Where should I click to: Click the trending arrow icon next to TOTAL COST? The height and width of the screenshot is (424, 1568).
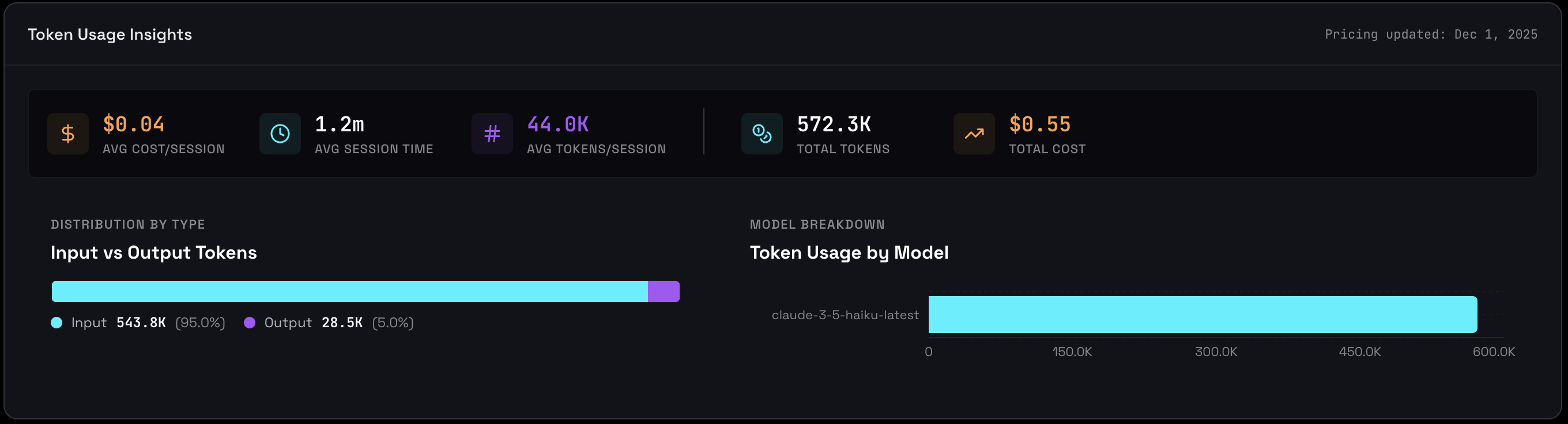(973, 133)
